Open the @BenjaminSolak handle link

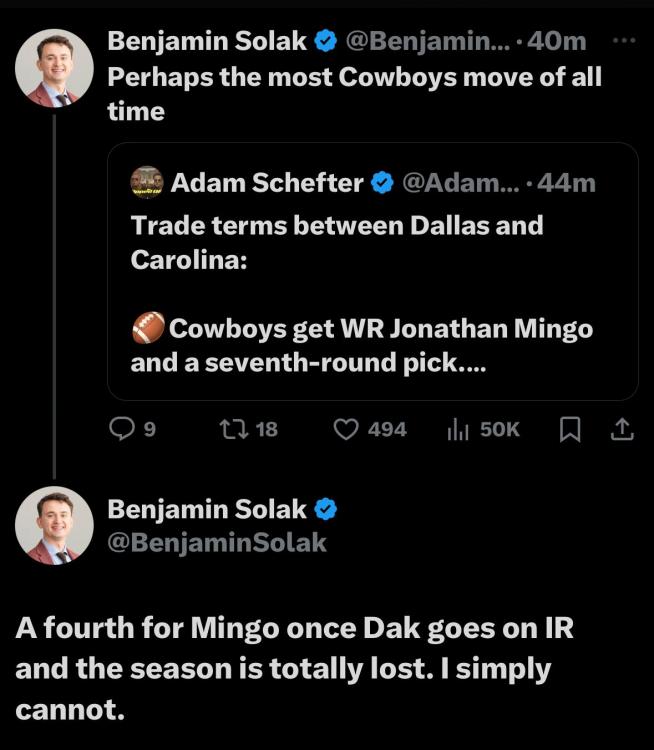tap(217, 543)
